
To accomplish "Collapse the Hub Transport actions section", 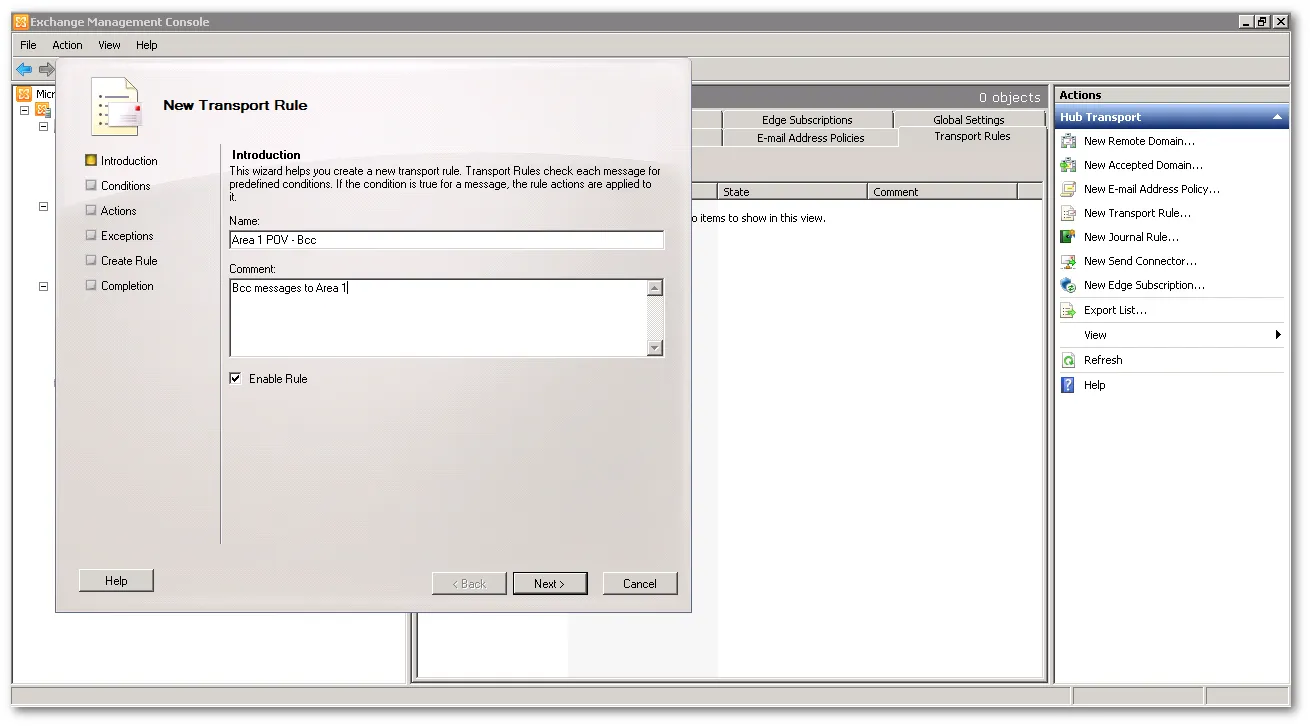I will [x=1277, y=117].
